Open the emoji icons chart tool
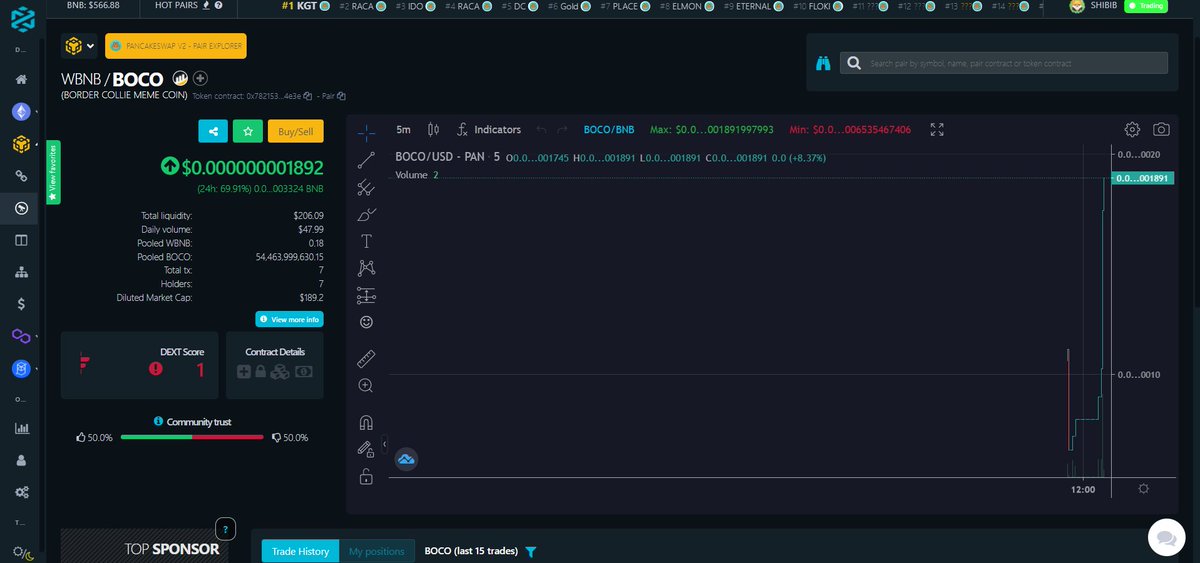1200x563 pixels. (x=366, y=322)
